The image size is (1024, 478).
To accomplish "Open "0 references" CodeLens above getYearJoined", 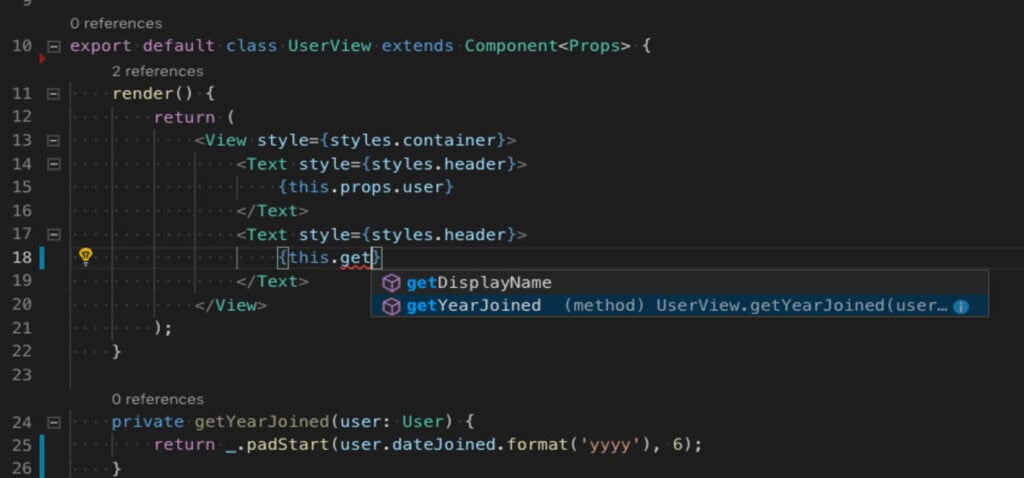I will [x=157, y=399].
